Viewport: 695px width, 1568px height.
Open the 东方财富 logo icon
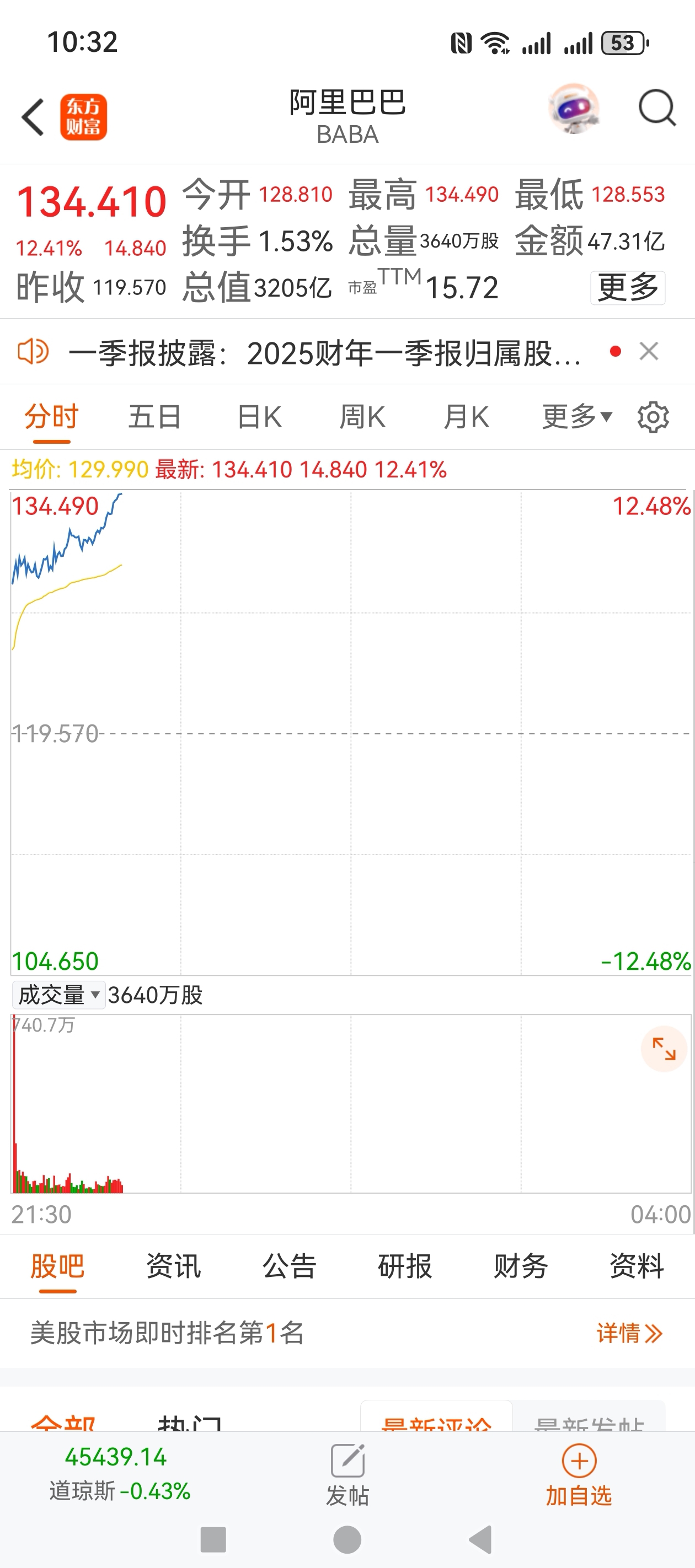[83, 117]
